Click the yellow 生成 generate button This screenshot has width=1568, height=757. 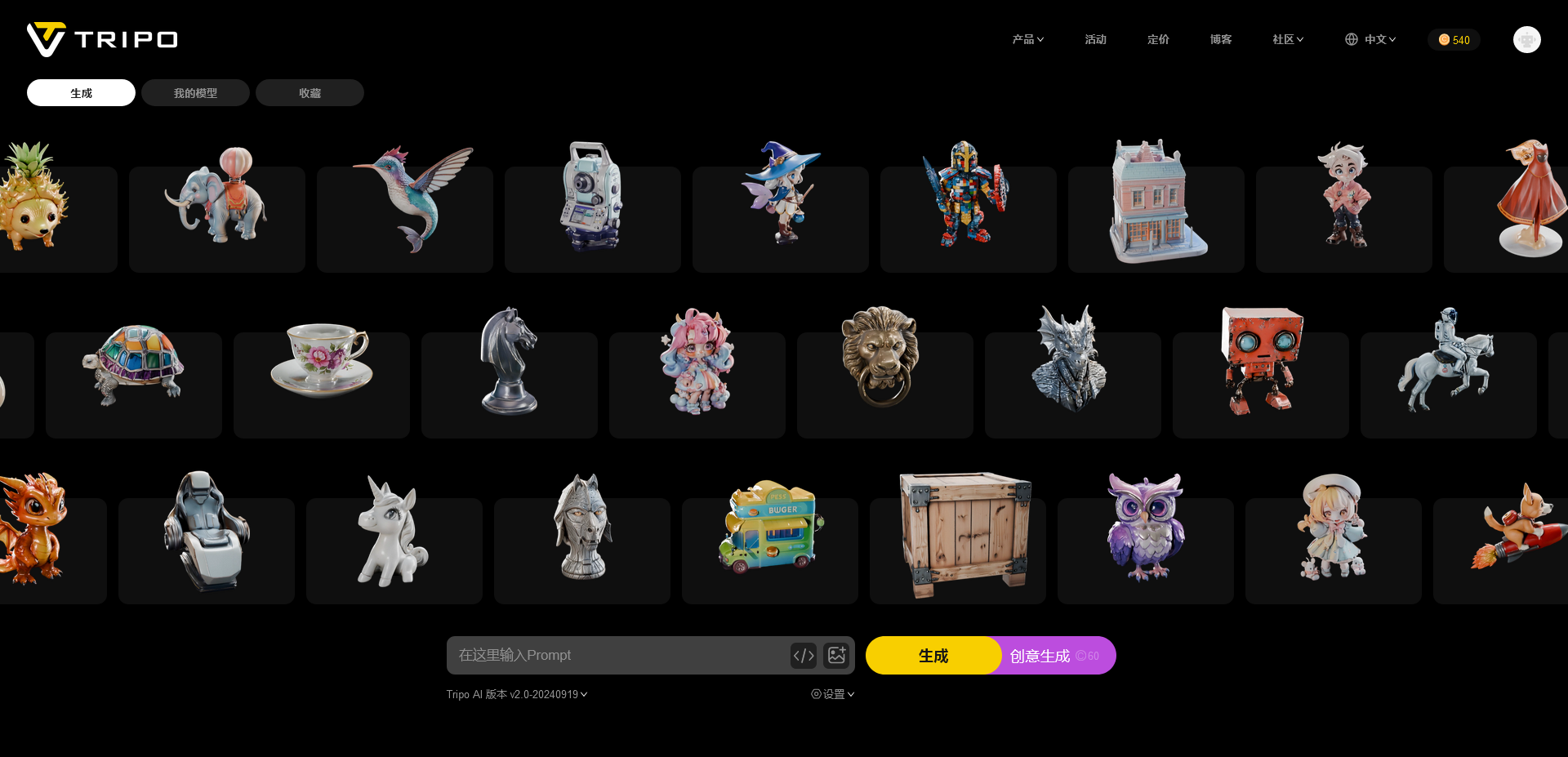(x=933, y=656)
